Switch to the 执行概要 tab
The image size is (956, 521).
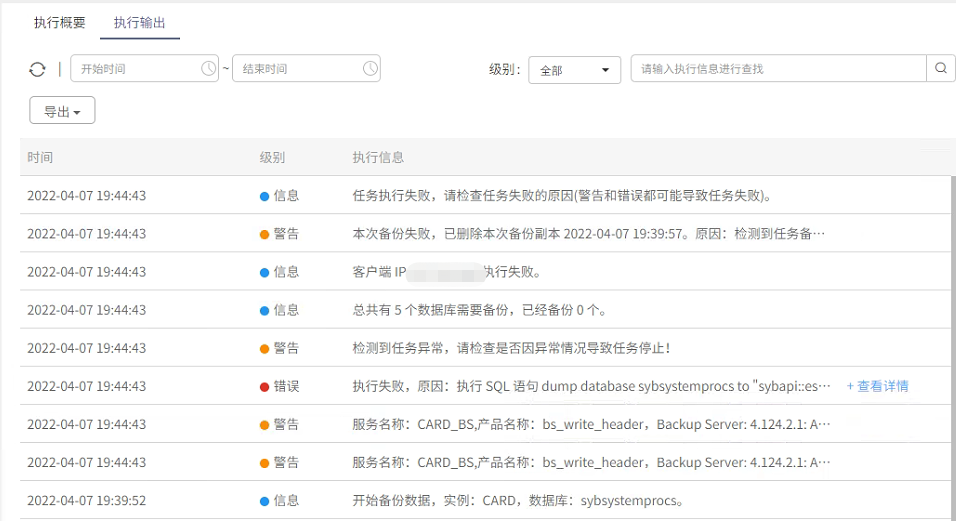[x=60, y=23]
